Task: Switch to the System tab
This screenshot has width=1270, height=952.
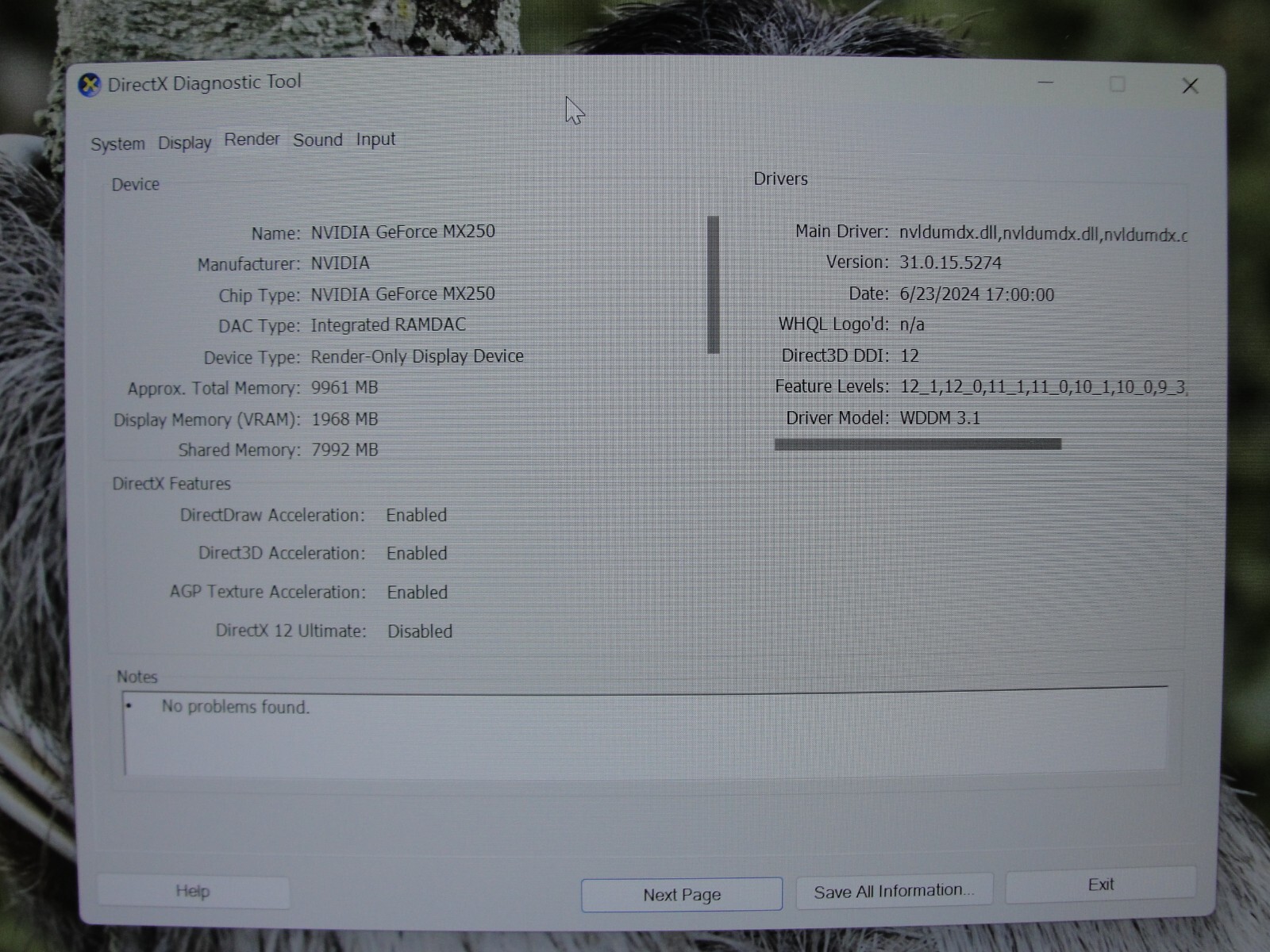Action: click(x=118, y=144)
